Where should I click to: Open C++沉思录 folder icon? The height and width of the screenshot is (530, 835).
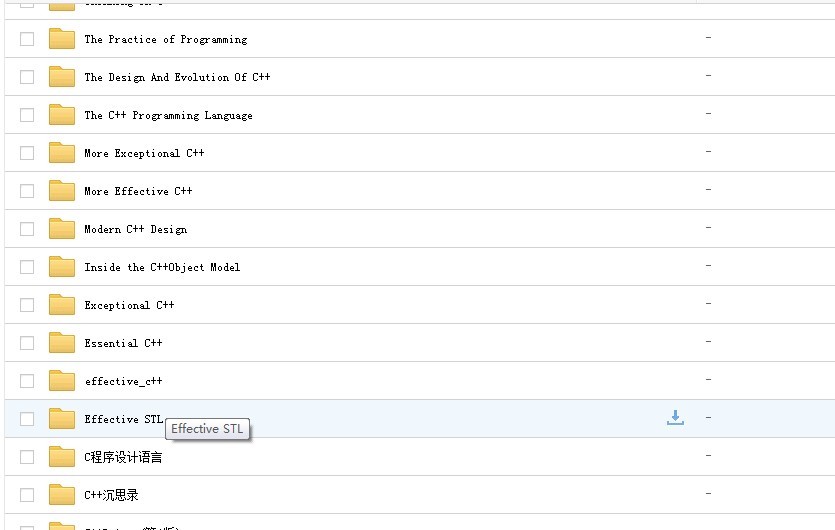coord(62,495)
